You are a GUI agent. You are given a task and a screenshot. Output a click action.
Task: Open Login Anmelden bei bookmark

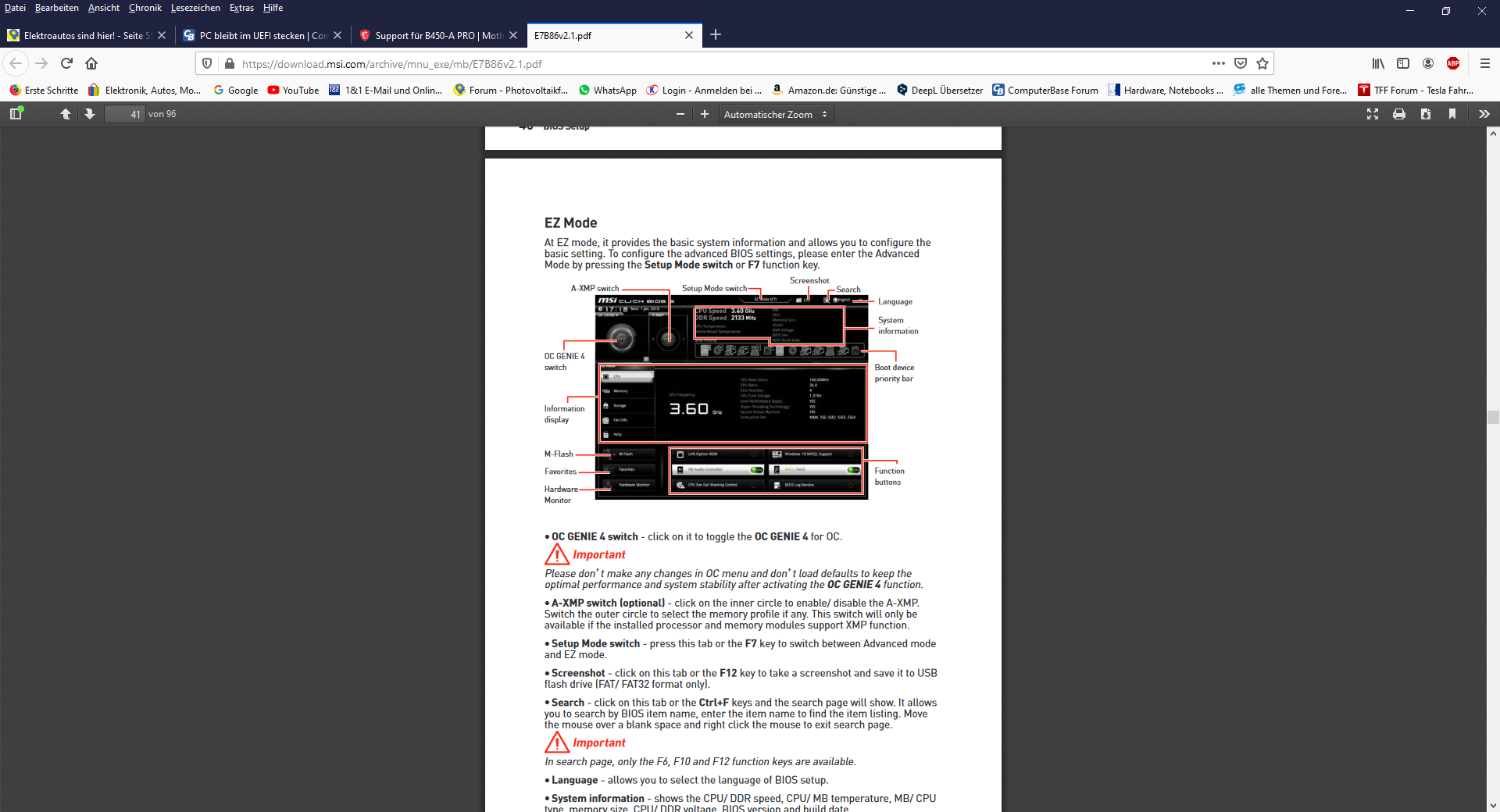click(x=705, y=90)
